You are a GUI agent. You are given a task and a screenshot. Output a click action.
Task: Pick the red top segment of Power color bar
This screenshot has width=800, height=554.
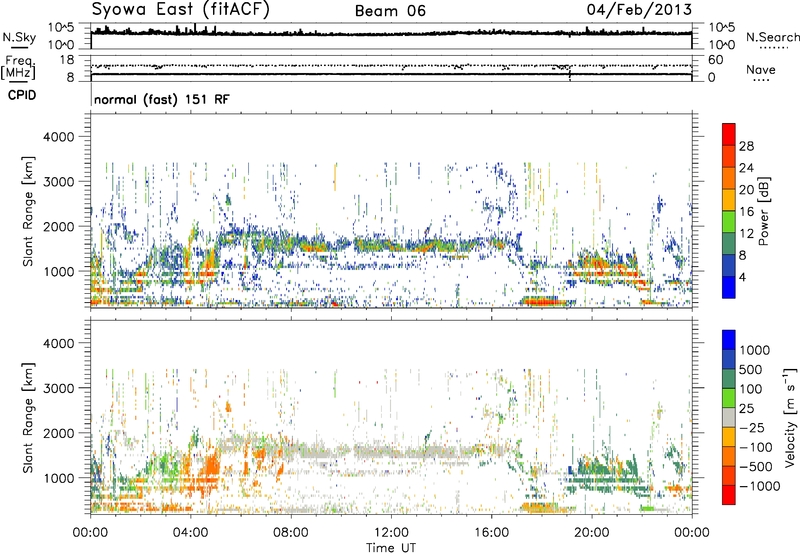[729, 135]
